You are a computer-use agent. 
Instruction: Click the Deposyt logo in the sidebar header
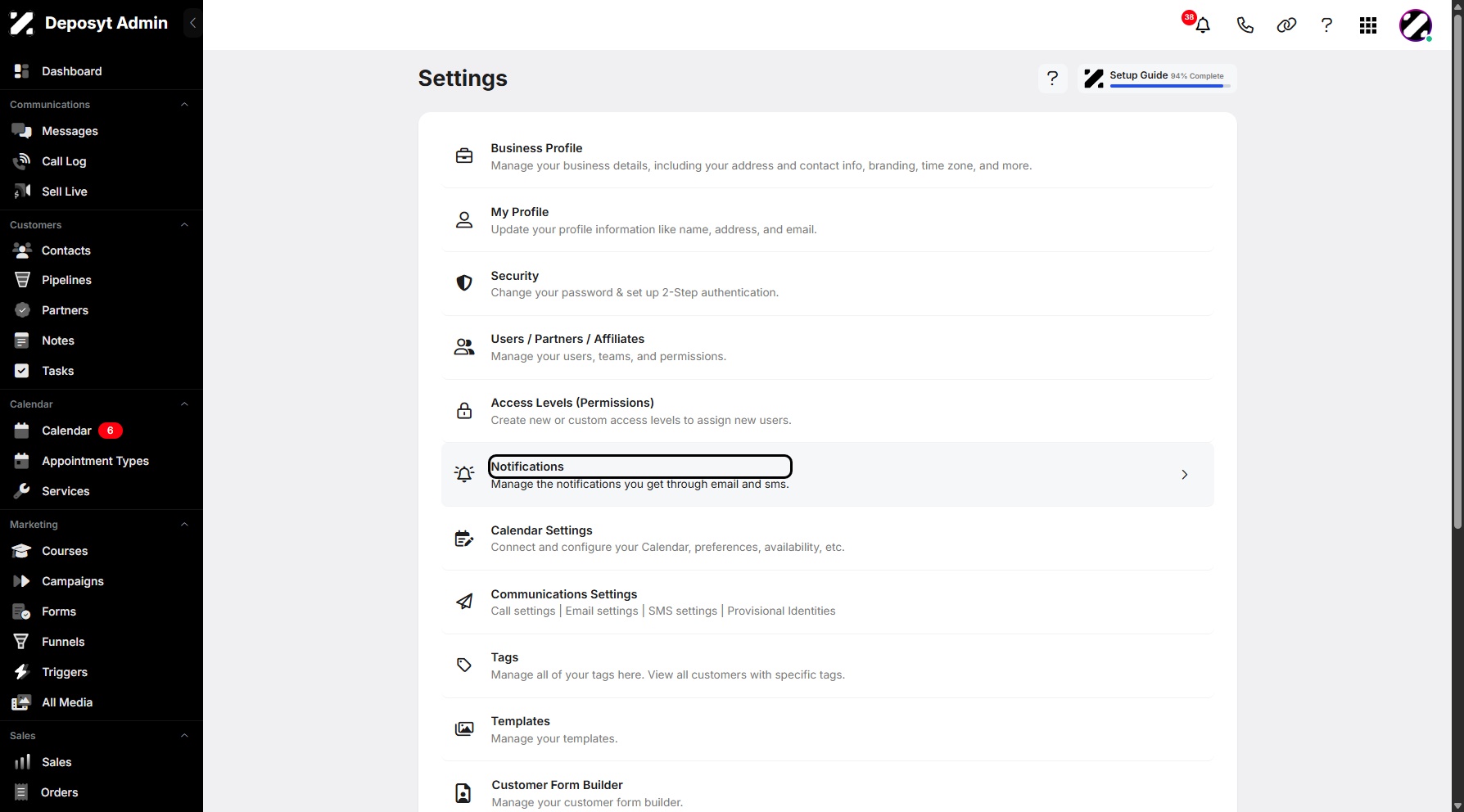[x=22, y=23]
